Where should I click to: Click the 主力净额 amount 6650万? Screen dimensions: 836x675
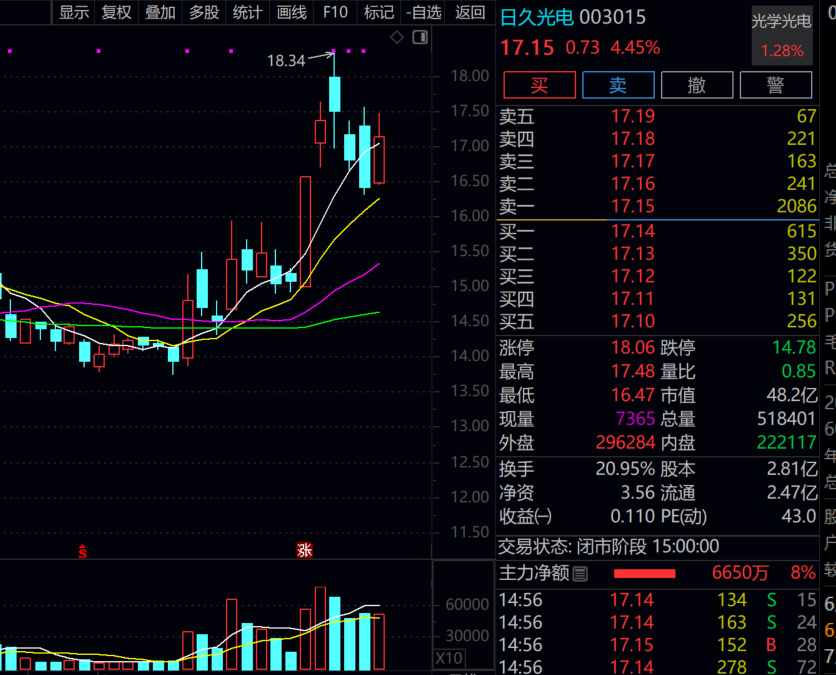[740, 573]
